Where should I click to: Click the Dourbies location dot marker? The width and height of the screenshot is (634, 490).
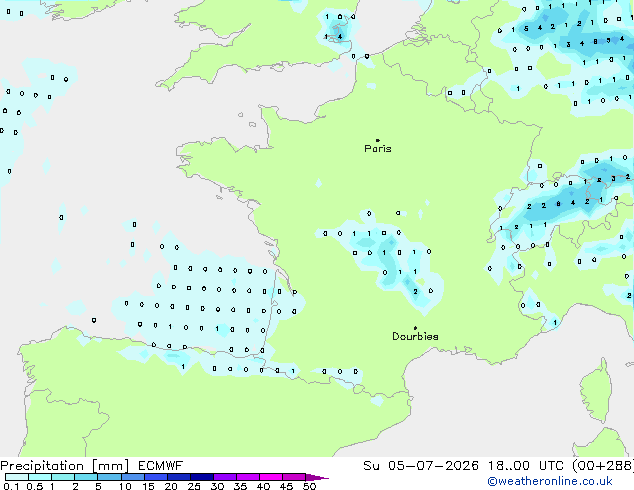tap(415, 328)
